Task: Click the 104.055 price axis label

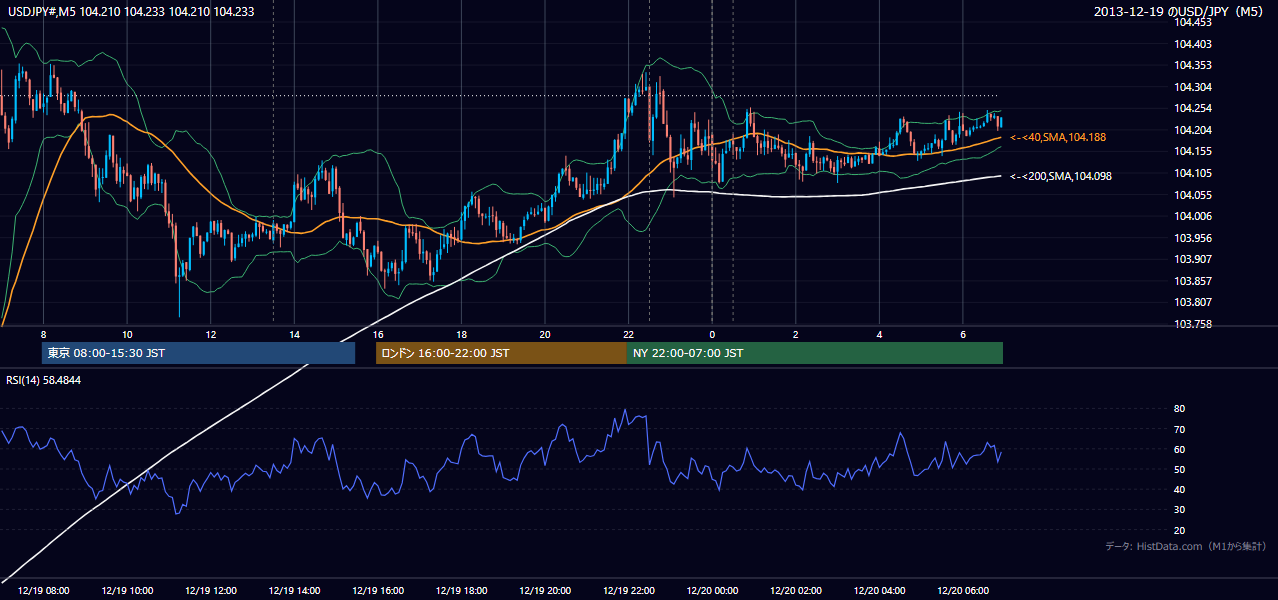Action: pos(1194,195)
